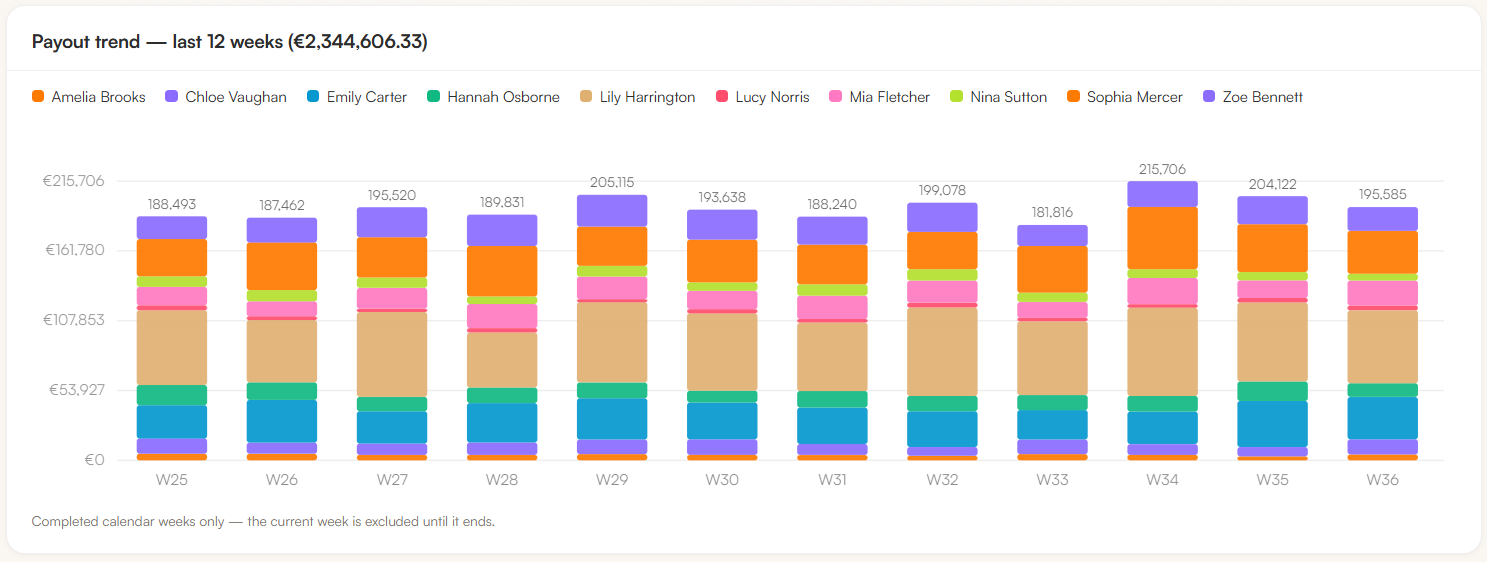Image resolution: width=1487 pixels, height=562 pixels.
Task: Select the large orange segment in W34 bar
Action: pyautogui.click(x=1162, y=238)
